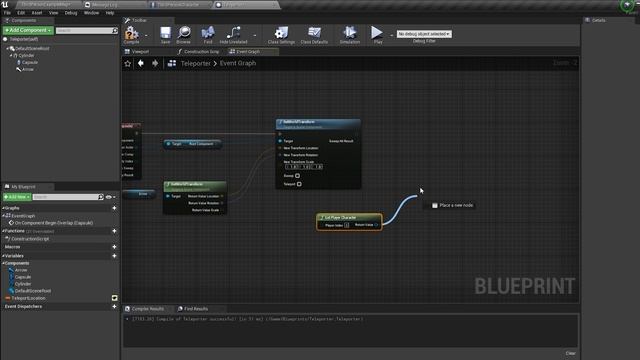
Task: Open the Hide Unrelated options dropdown arrow
Action: click(x=255, y=35)
